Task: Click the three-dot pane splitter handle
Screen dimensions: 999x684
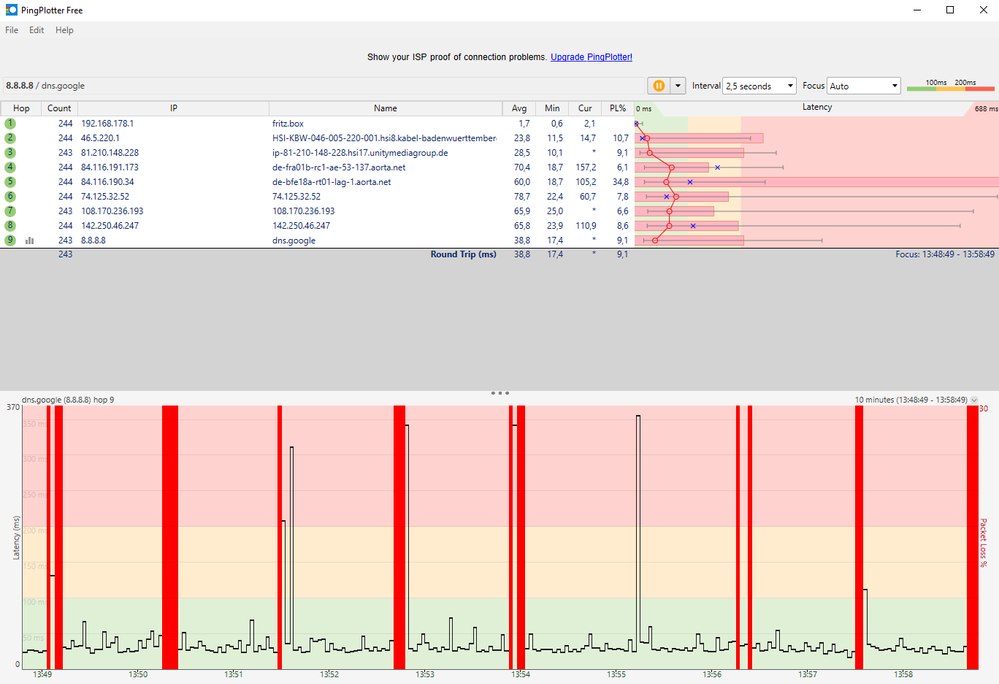Action: (500, 393)
